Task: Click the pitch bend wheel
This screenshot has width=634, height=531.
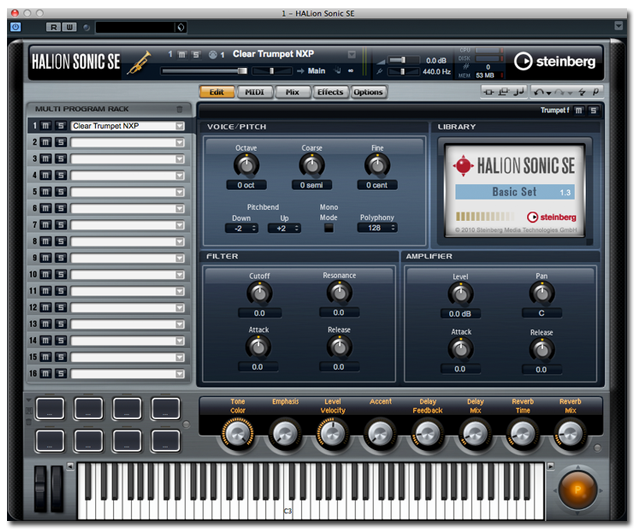Action: 40,489
